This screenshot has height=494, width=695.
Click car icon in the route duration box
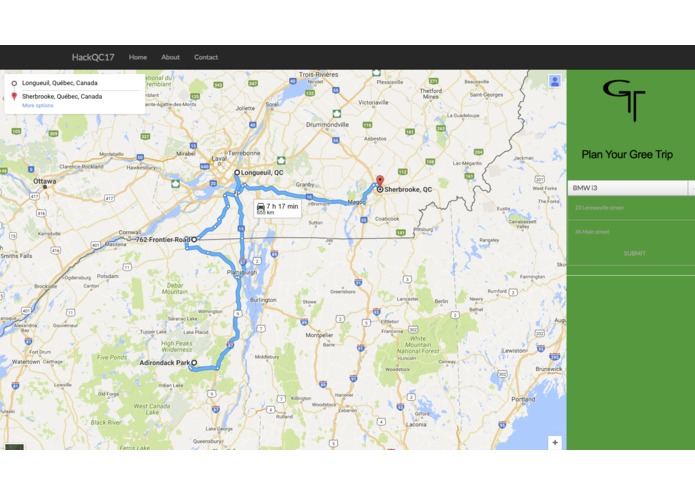click(x=261, y=206)
